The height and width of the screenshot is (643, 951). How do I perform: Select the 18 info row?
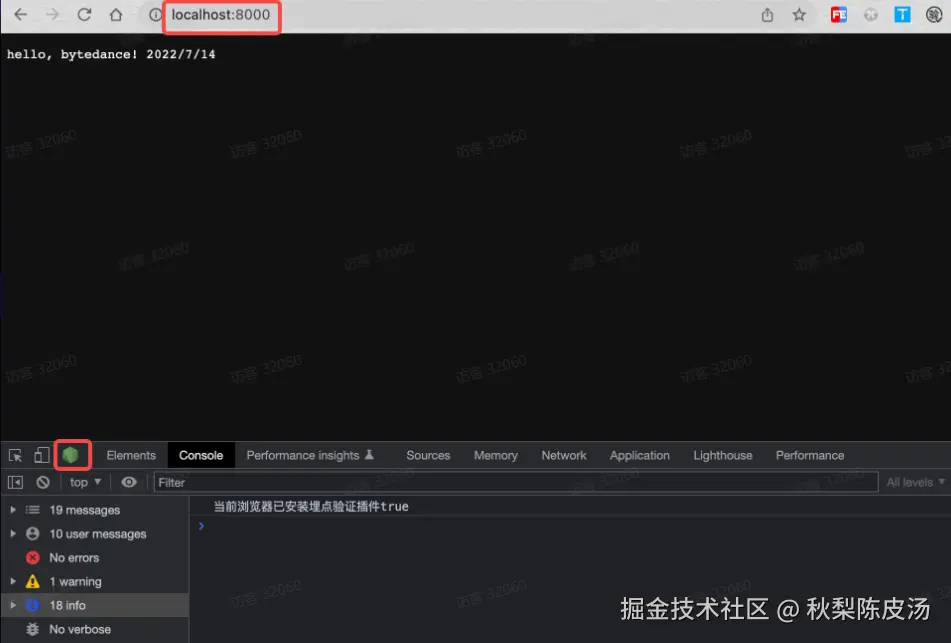click(95, 605)
